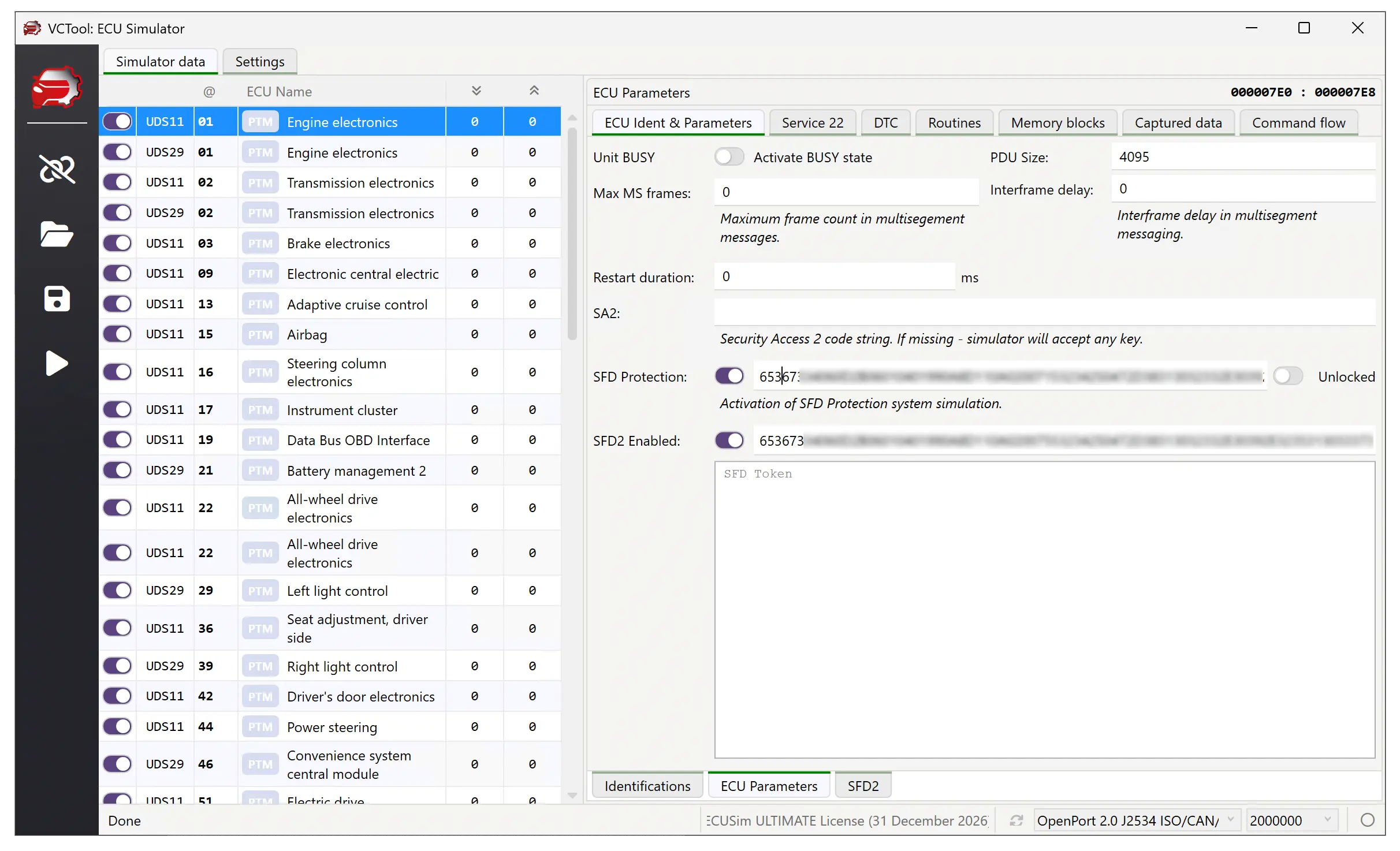The width and height of the screenshot is (1400, 851).
Task: Open the Memory blocks tab
Action: tap(1057, 123)
